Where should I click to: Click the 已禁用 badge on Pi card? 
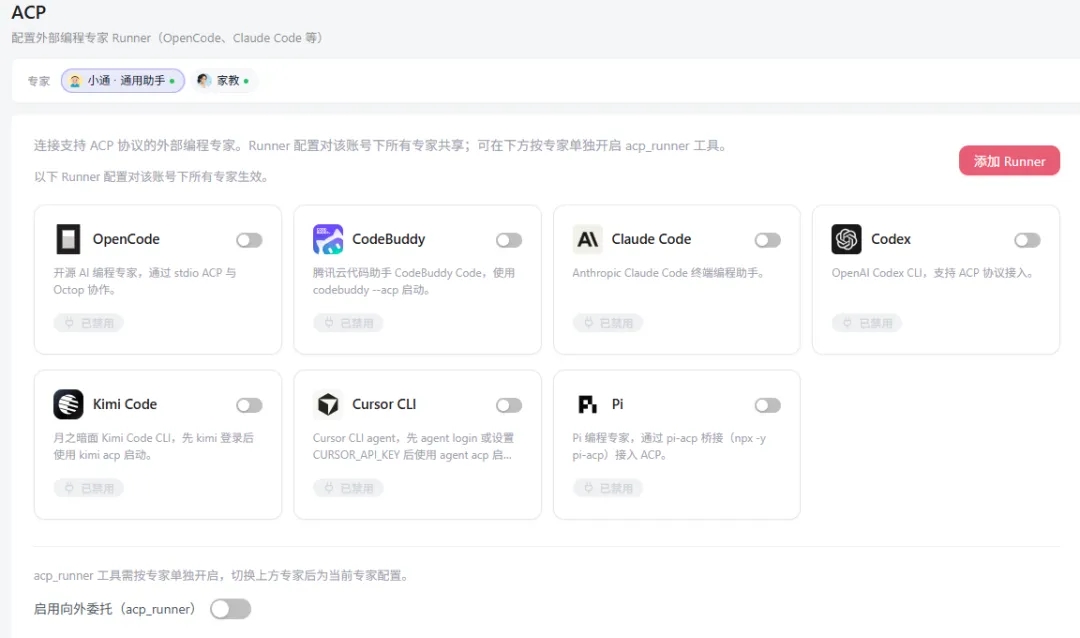tap(608, 488)
